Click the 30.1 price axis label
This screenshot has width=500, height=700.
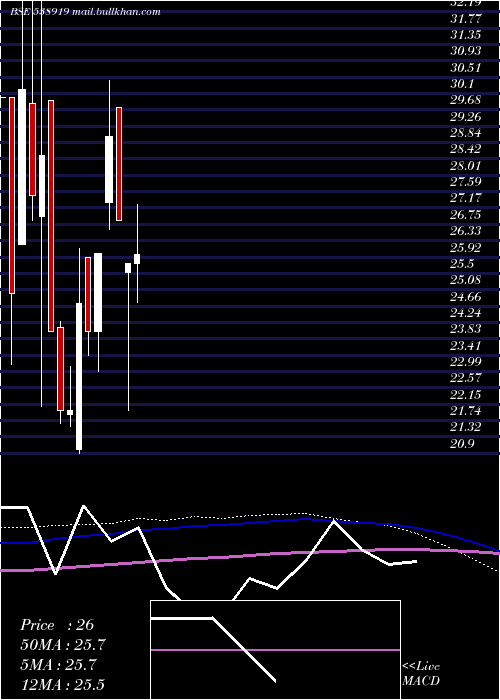(463, 84)
